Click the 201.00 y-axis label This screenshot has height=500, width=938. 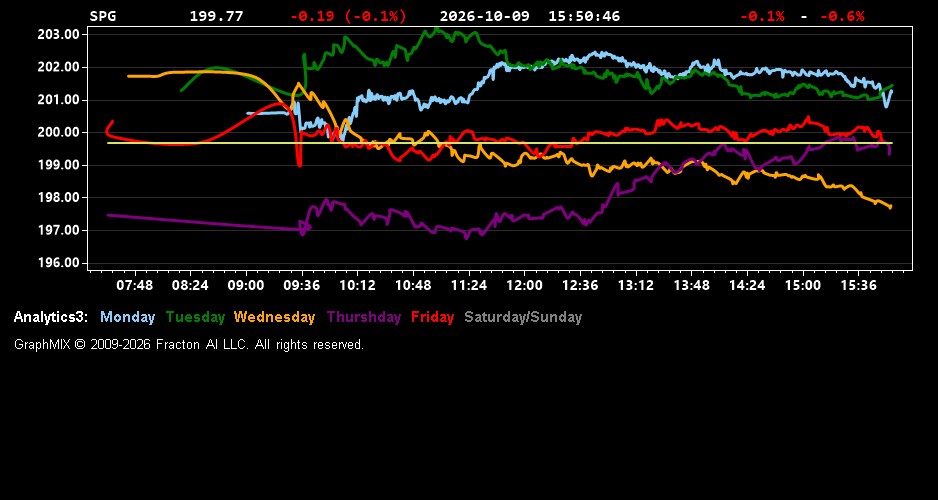[x=59, y=99]
